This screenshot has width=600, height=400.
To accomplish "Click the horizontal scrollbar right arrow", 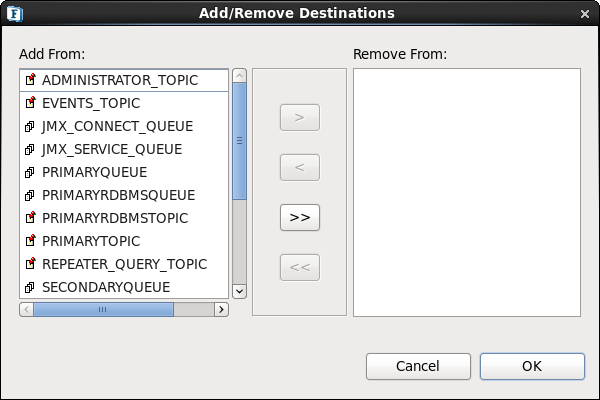I will point(221,309).
